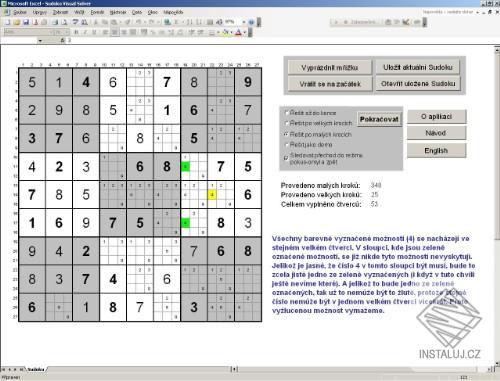Select radio option Řešit jako demo

click(x=286, y=145)
